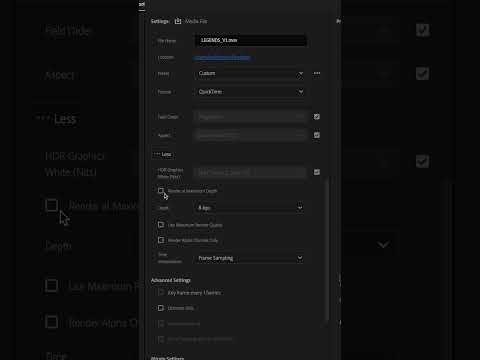Click the Settings panel header label

click(160, 21)
